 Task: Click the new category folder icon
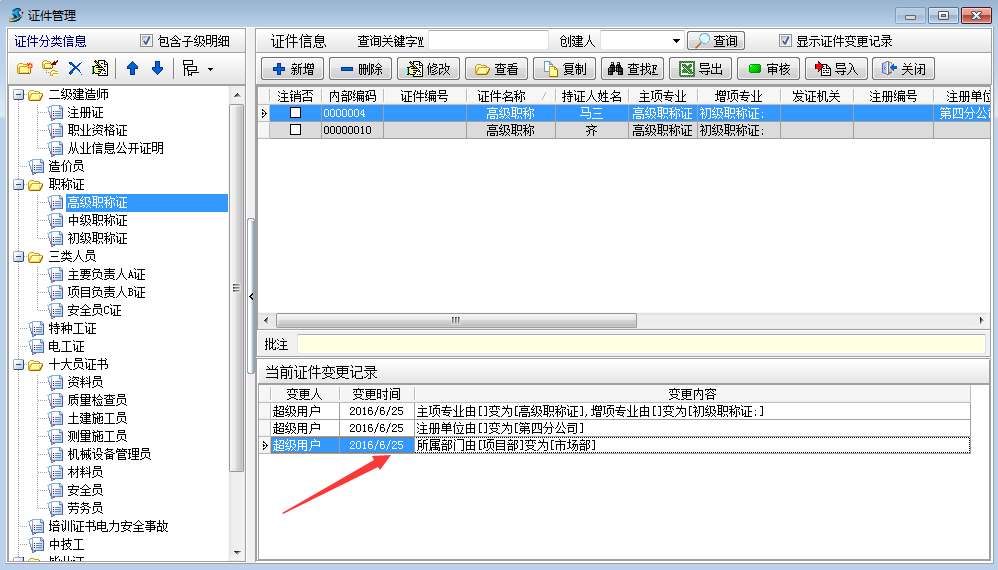click(25, 69)
